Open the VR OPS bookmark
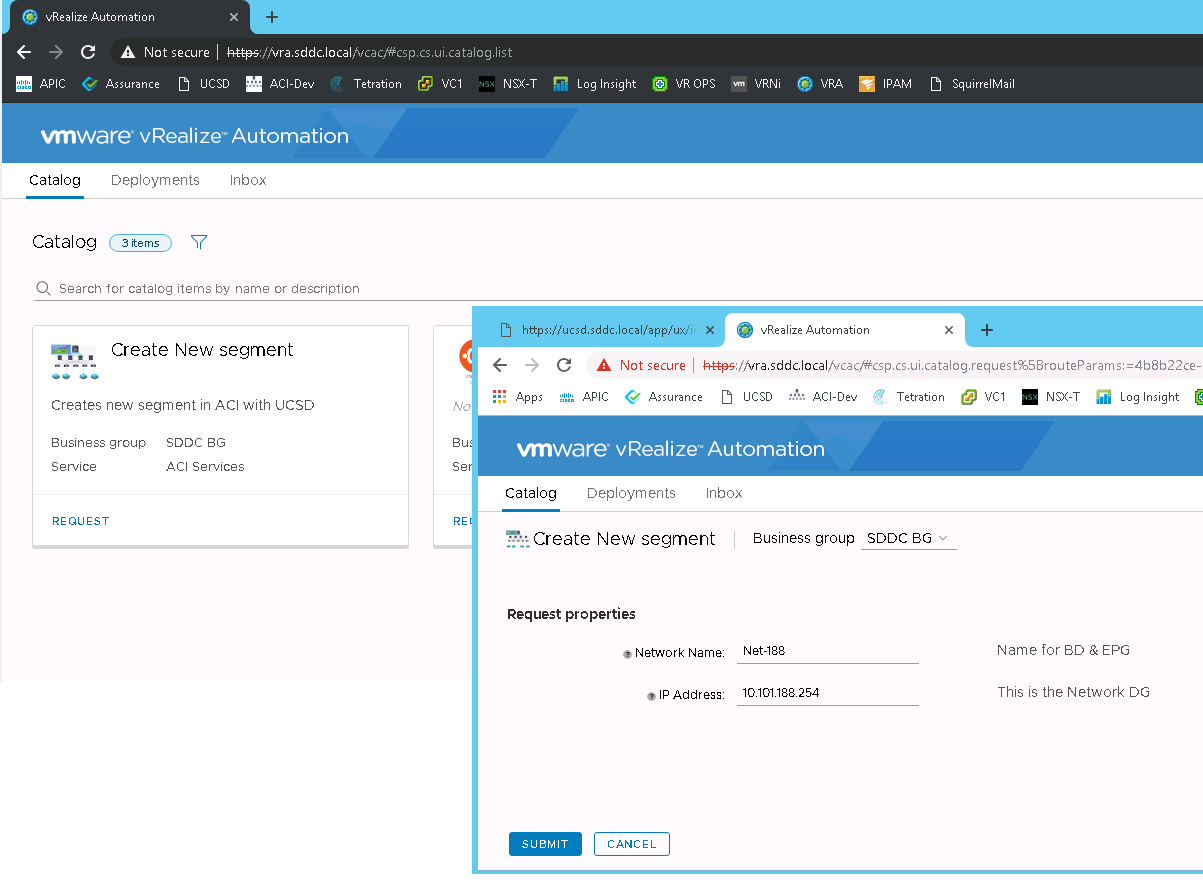 [x=684, y=84]
